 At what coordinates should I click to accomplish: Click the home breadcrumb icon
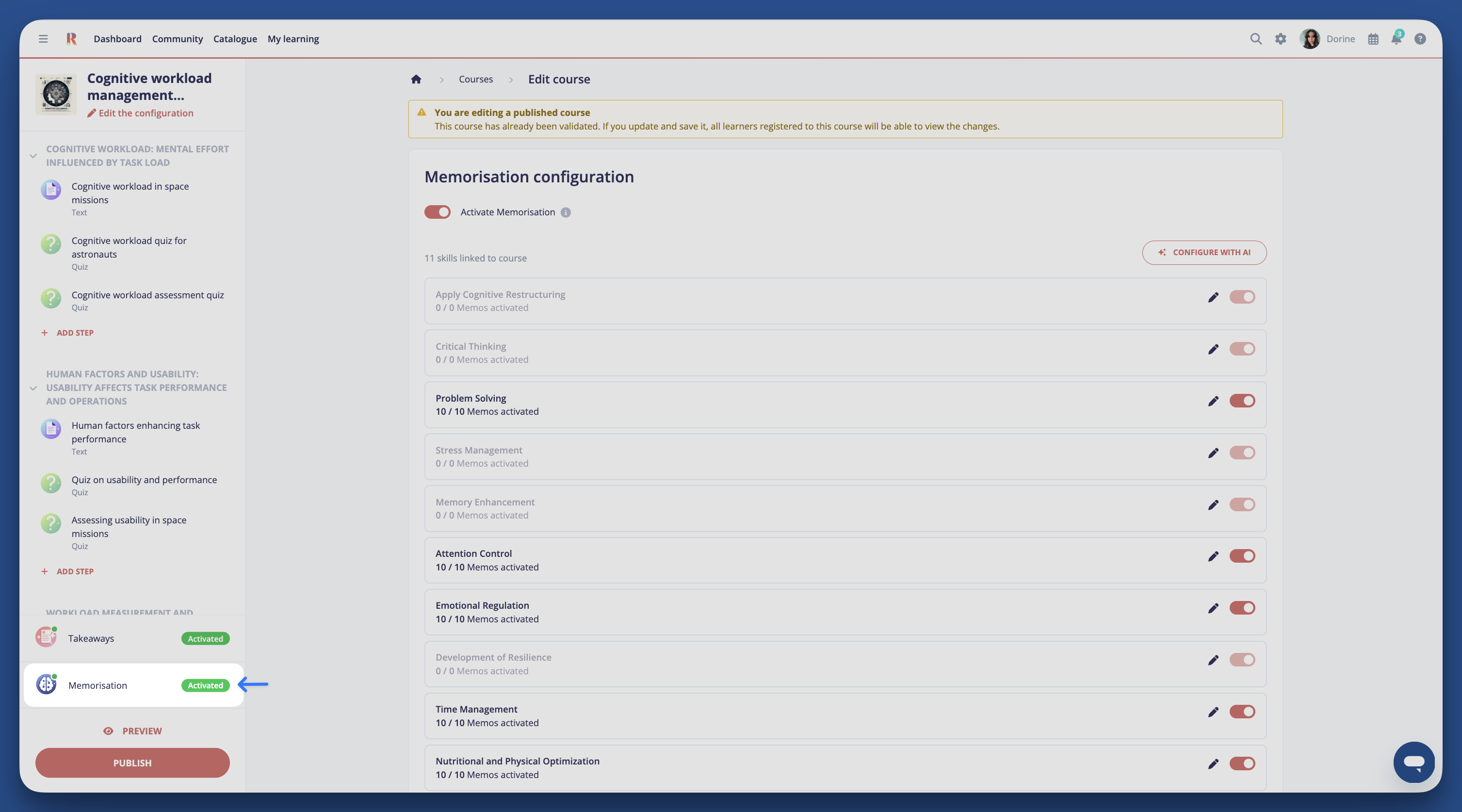coord(416,80)
